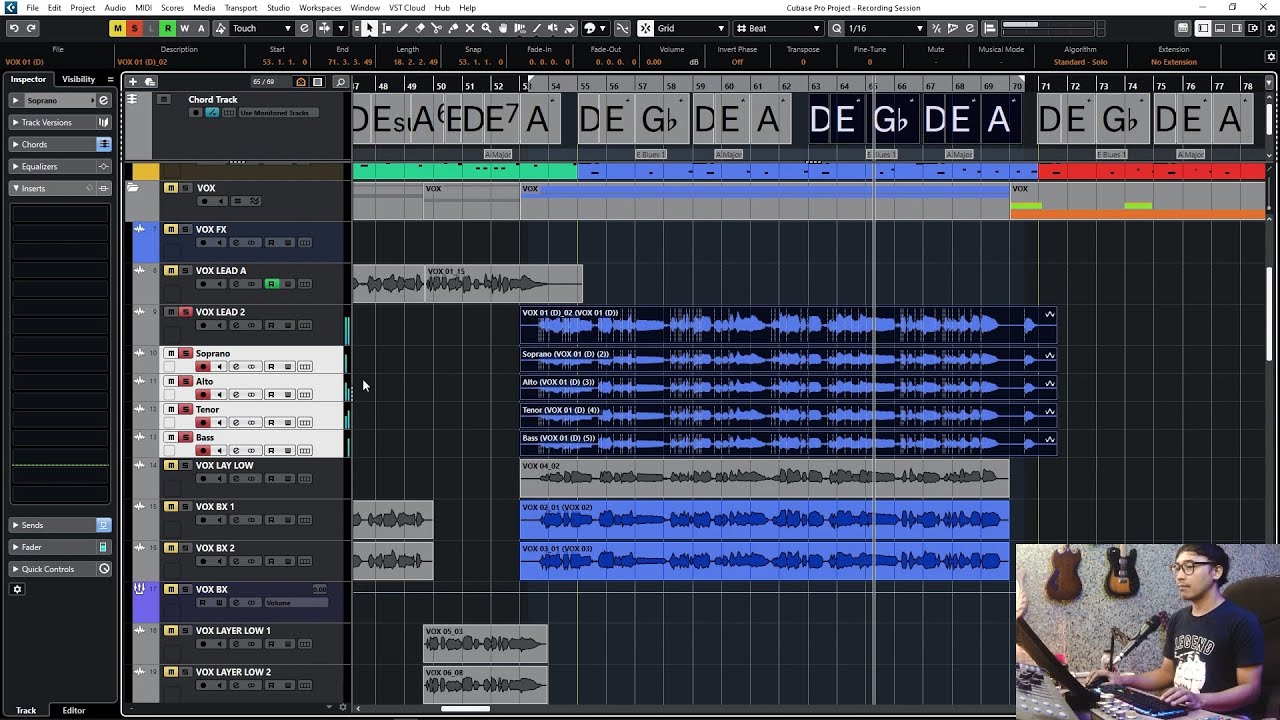Enable record on the Alto track
This screenshot has width=1280, height=720.
pyautogui.click(x=204, y=394)
